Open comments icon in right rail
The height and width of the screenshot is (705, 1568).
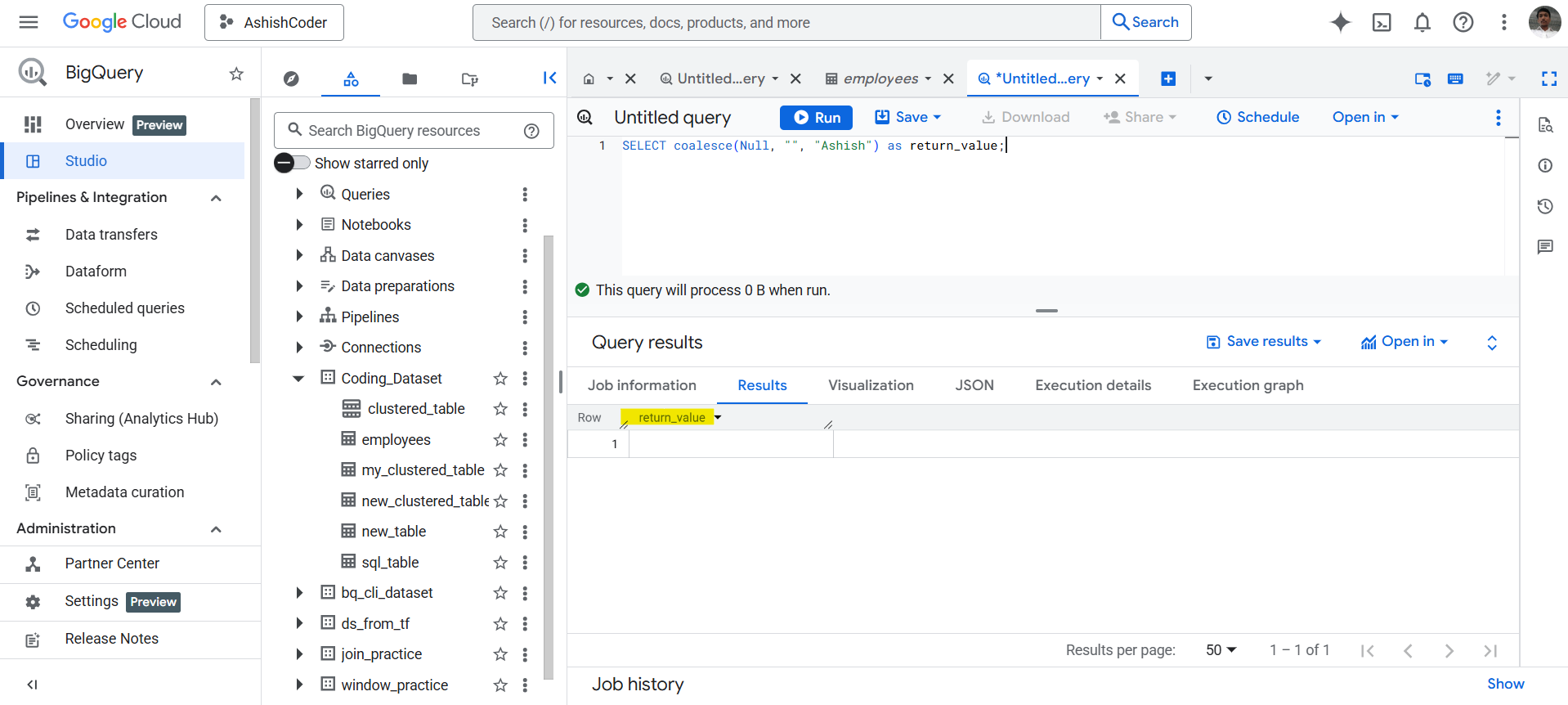1545,247
